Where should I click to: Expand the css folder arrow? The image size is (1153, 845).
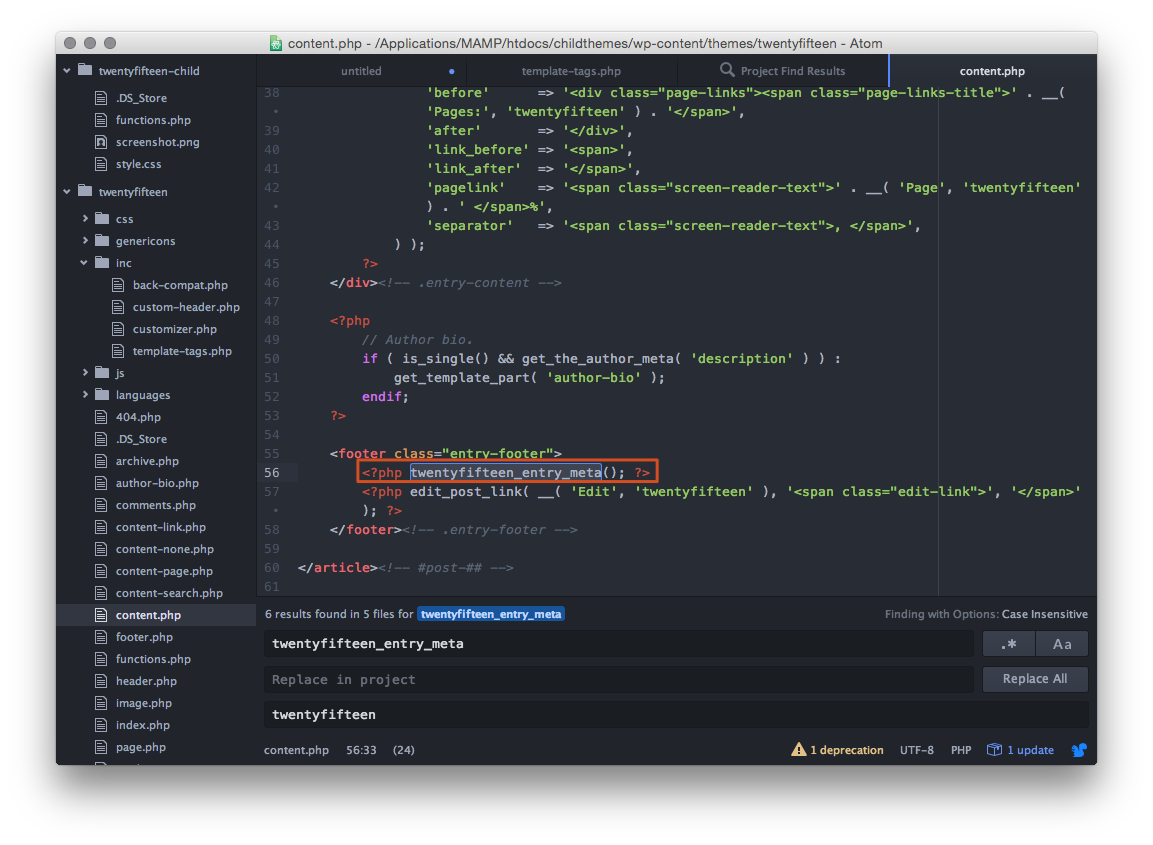click(x=85, y=218)
